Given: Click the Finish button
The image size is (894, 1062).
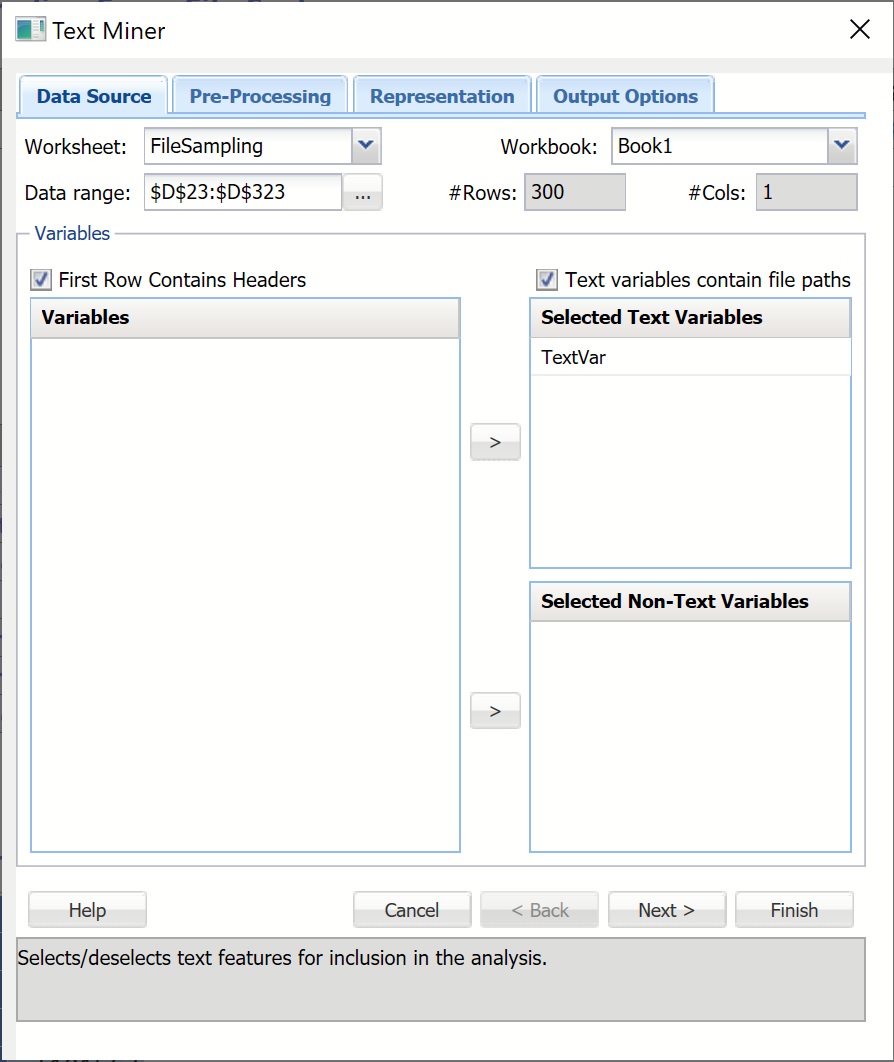Looking at the screenshot, I should 794,910.
